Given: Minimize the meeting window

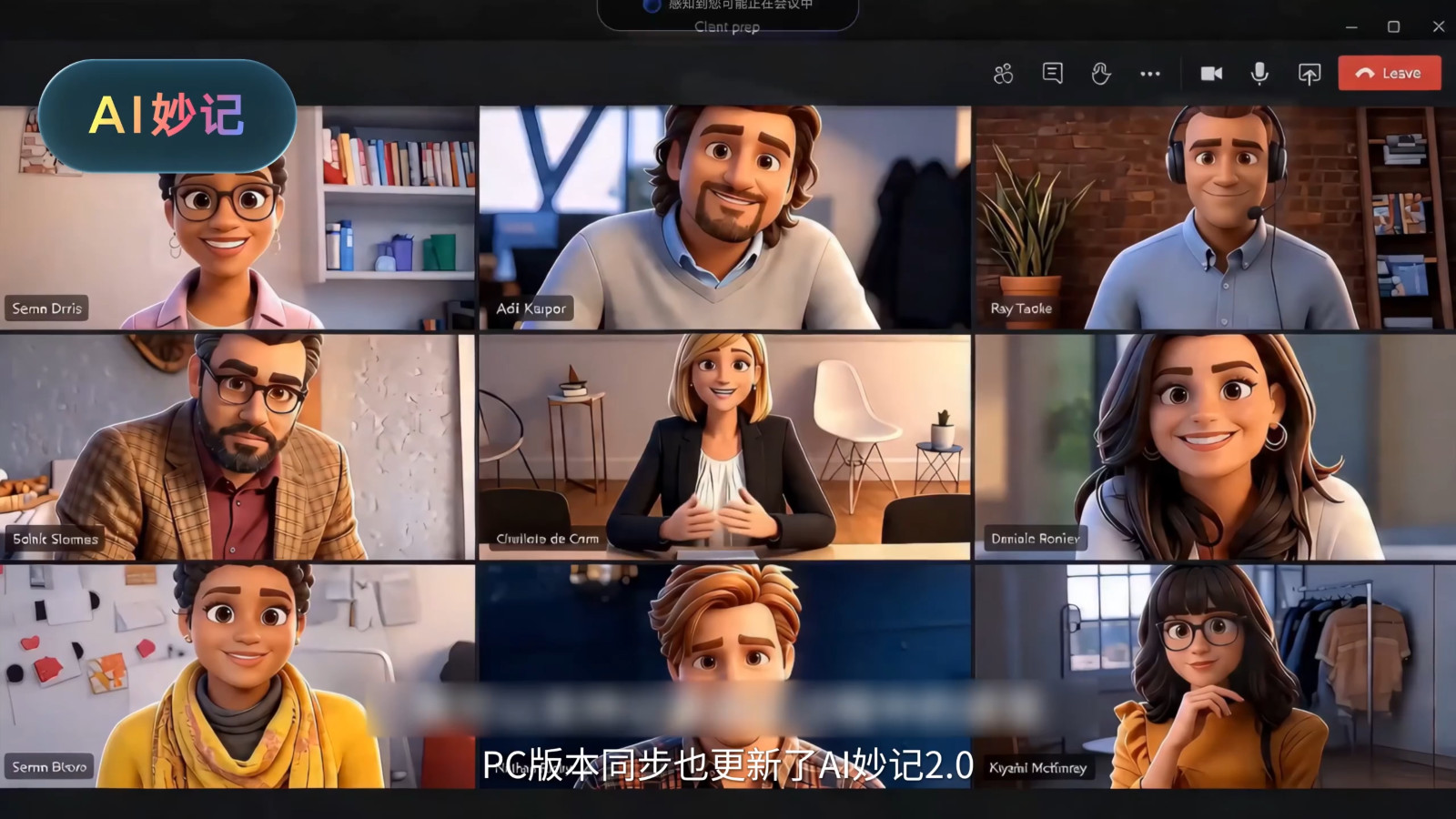Looking at the screenshot, I should click(x=1351, y=27).
